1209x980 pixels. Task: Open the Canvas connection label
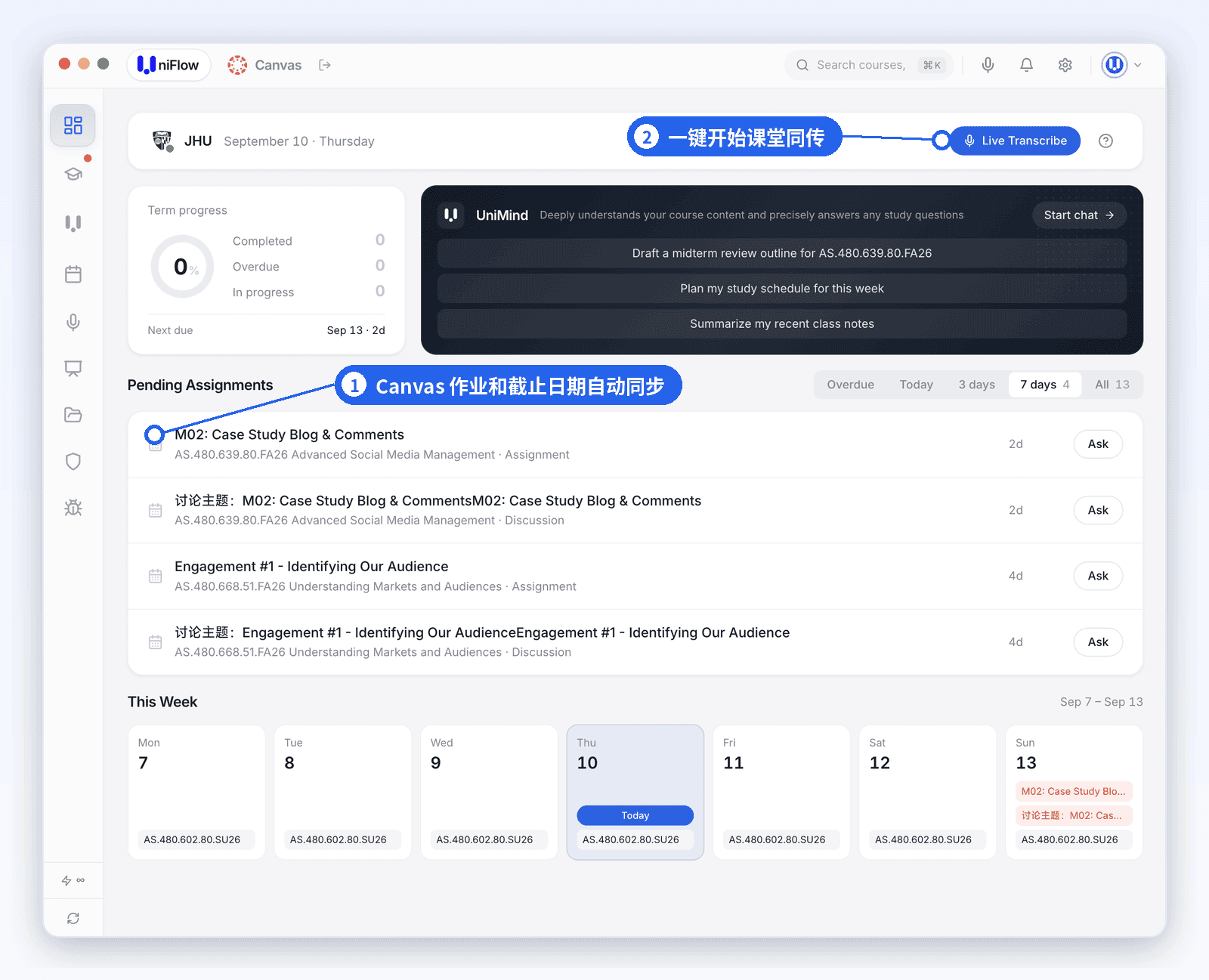tap(265, 65)
